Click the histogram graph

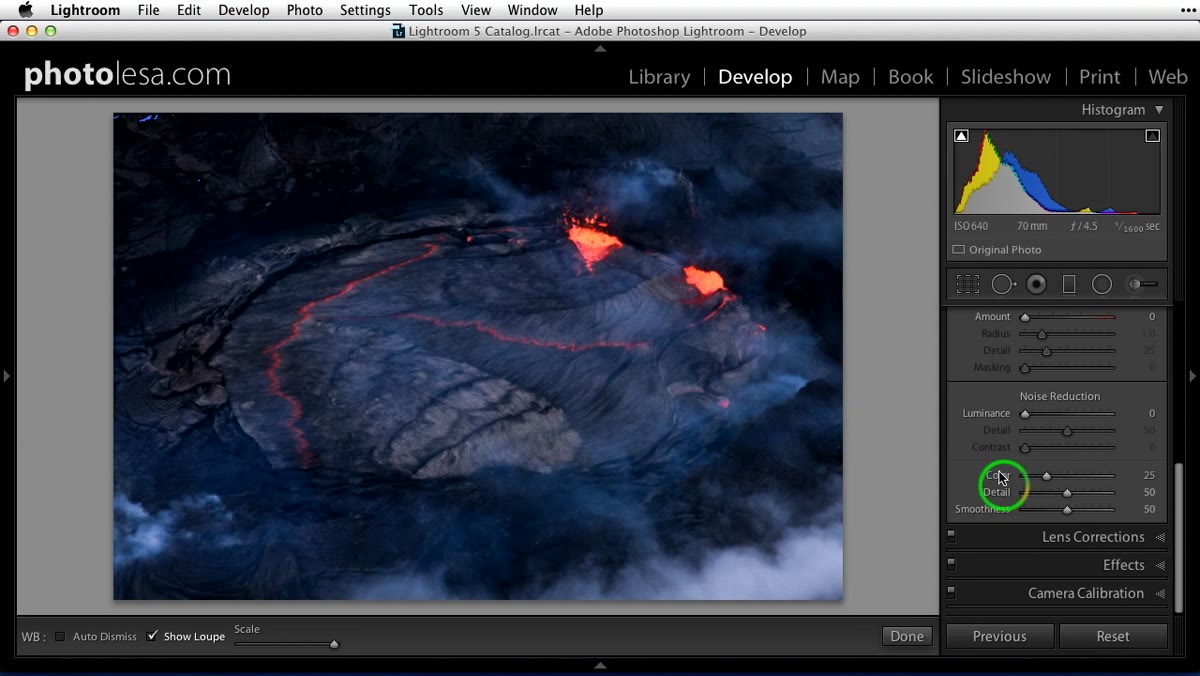[1057, 171]
